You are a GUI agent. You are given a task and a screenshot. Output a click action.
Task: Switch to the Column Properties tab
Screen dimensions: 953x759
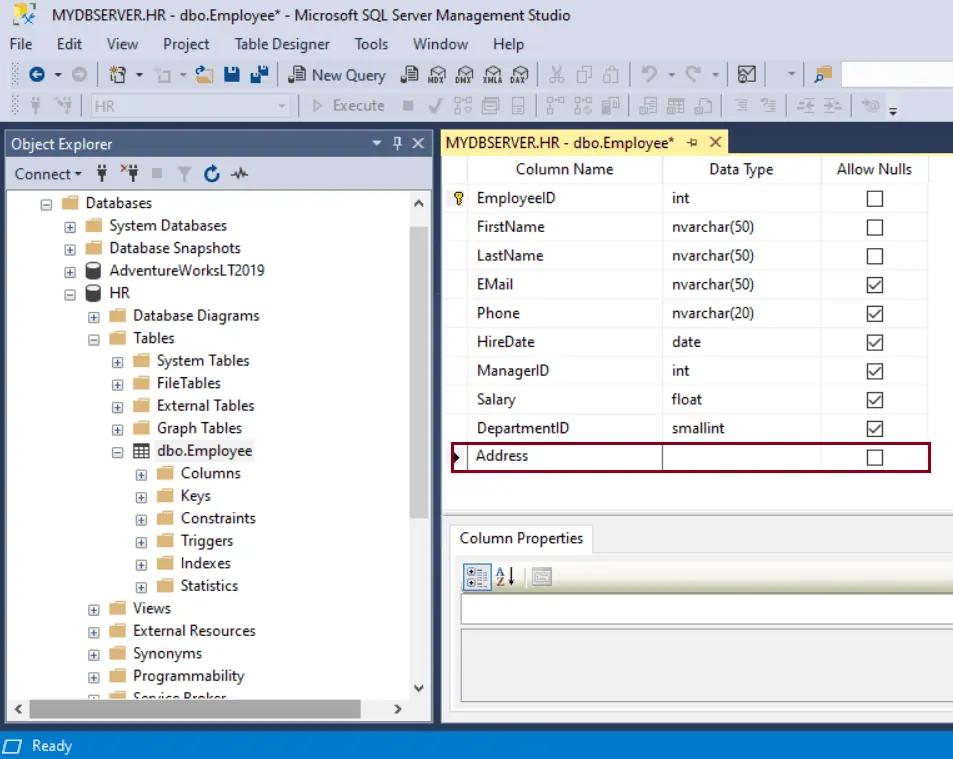521,538
